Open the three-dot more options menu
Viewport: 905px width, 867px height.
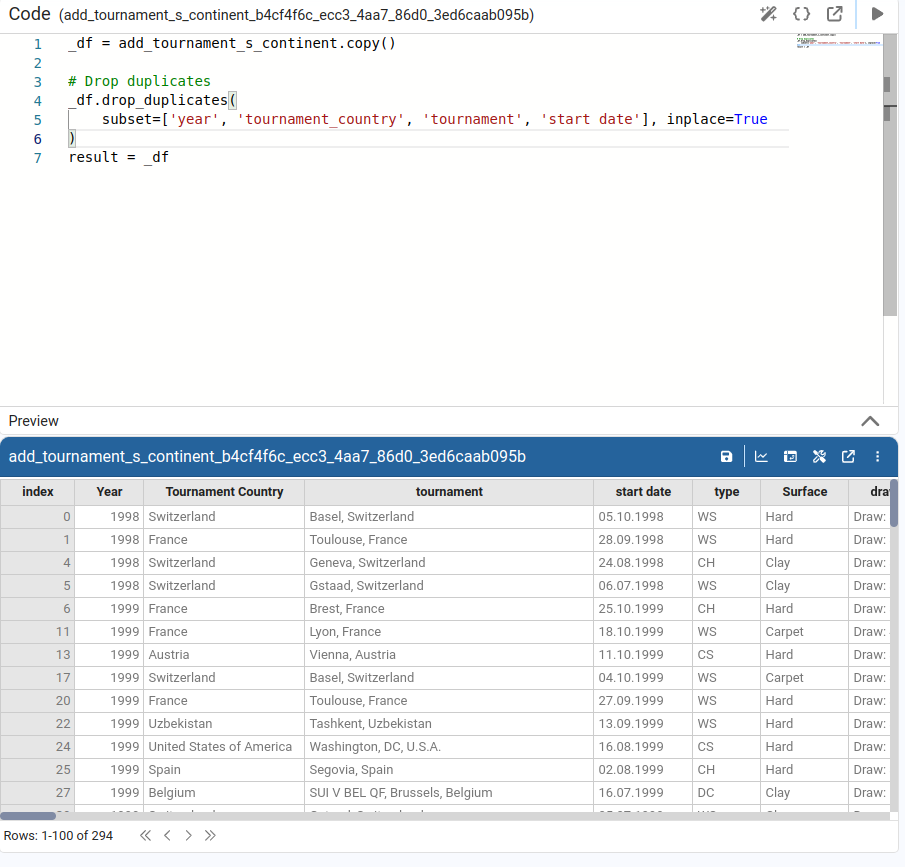click(x=878, y=457)
